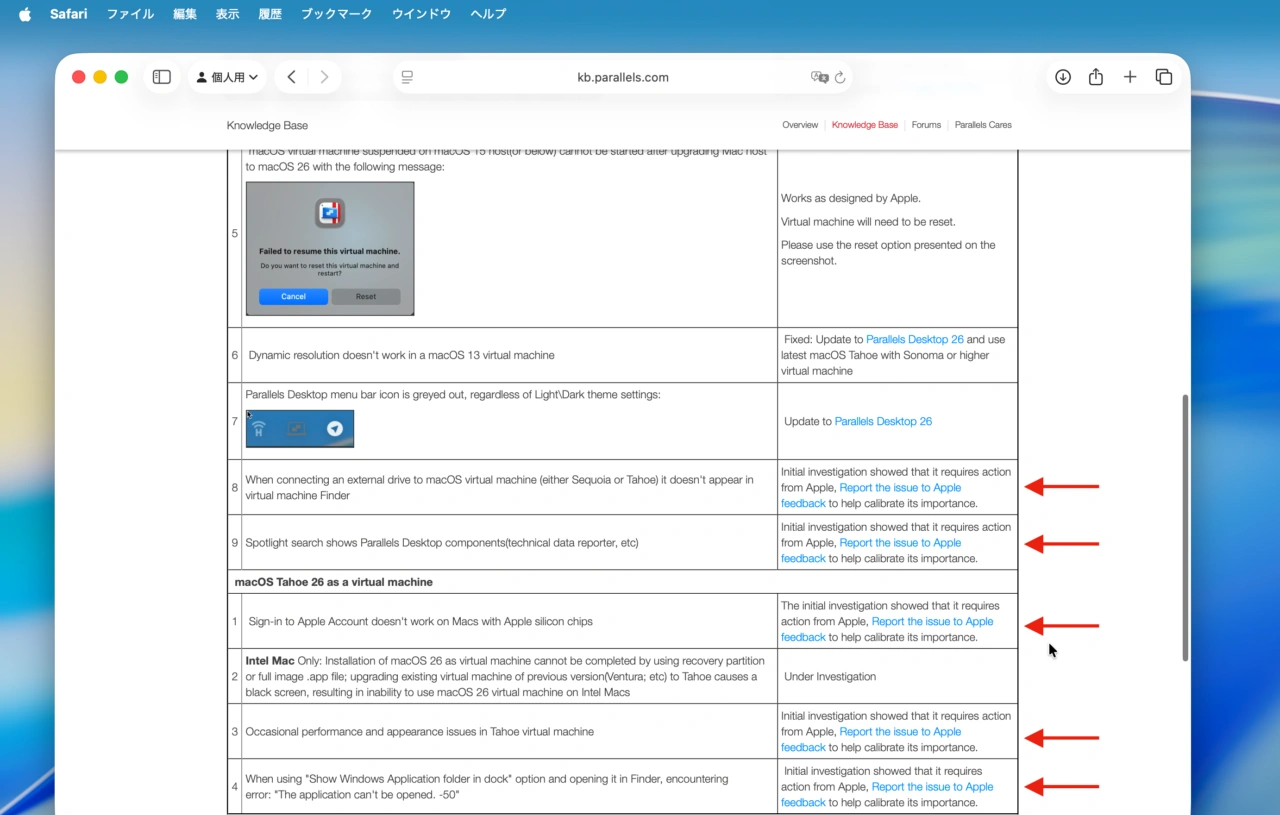The image size is (1280, 815).
Task: Open the Share menu
Action: tap(1095, 76)
